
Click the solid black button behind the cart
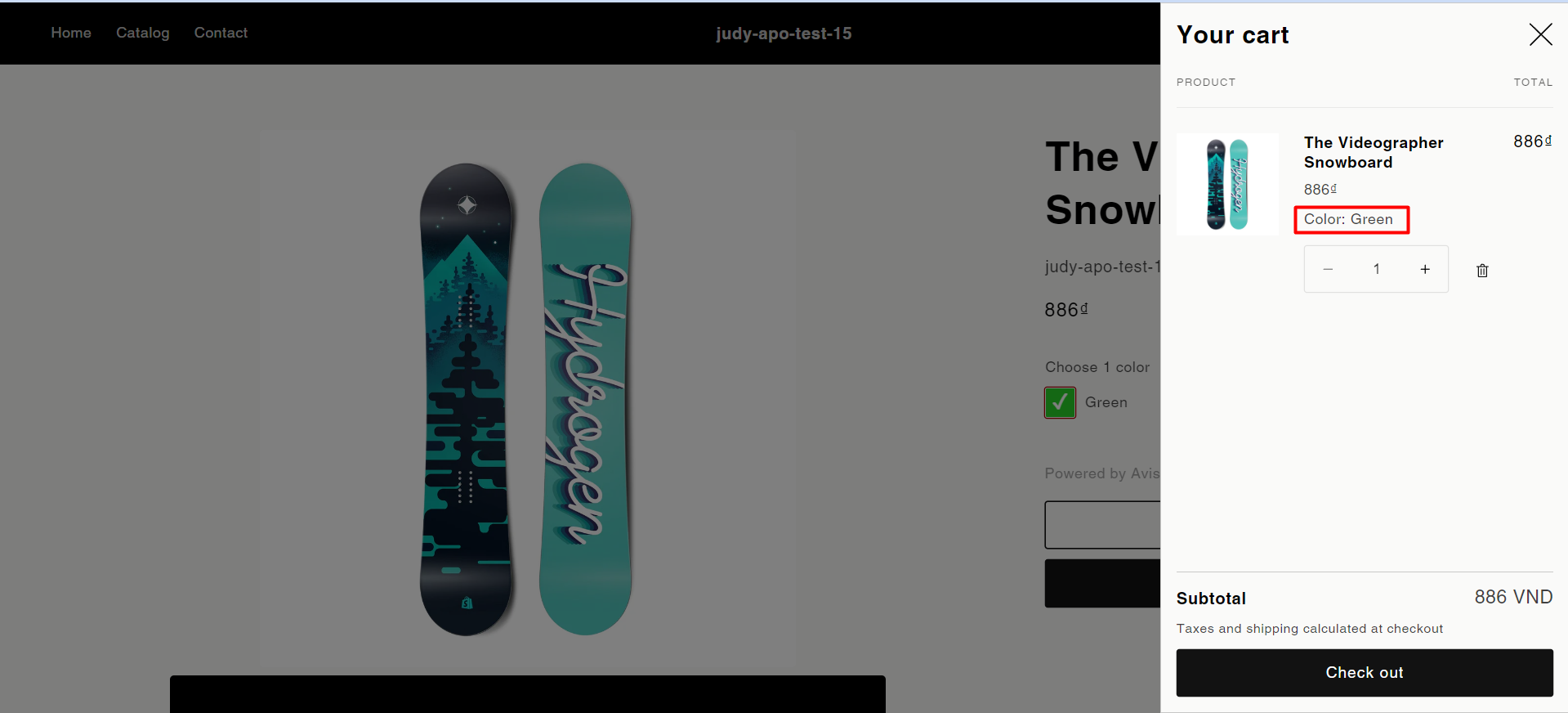coord(1102,583)
